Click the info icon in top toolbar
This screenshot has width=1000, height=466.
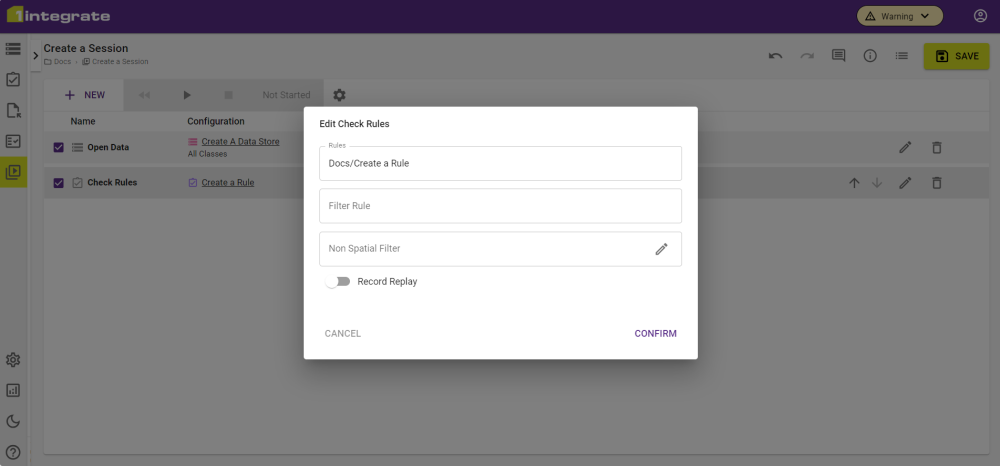click(x=870, y=56)
